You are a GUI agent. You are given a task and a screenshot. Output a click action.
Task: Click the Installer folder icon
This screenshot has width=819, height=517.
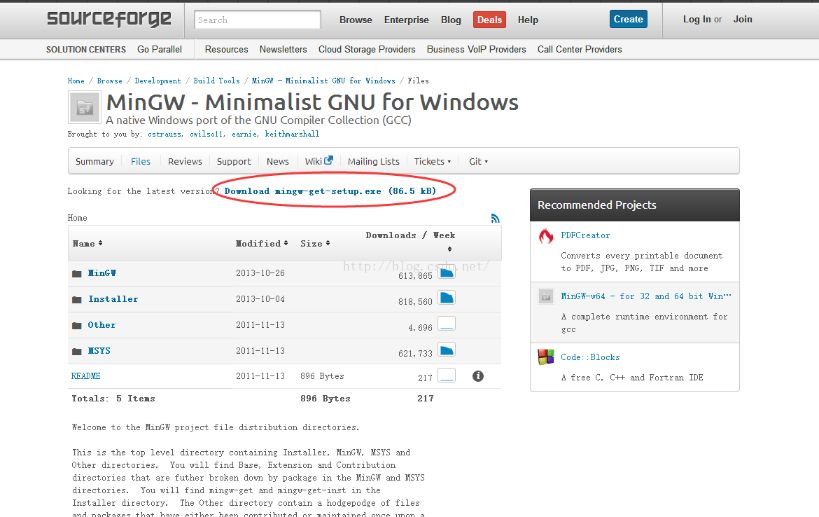coord(77,300)
